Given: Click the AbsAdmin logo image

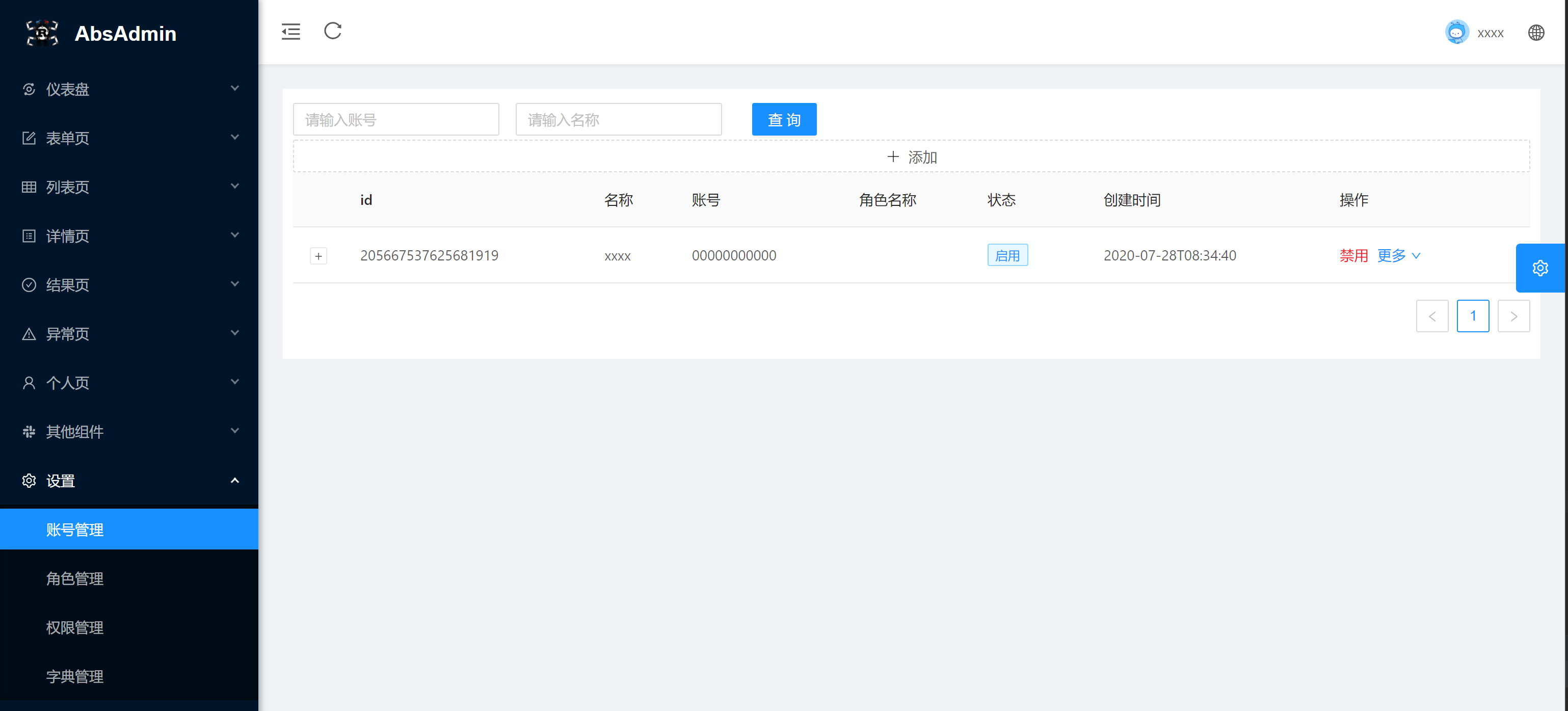Looking at the screenshot, I should coord(42,33).
